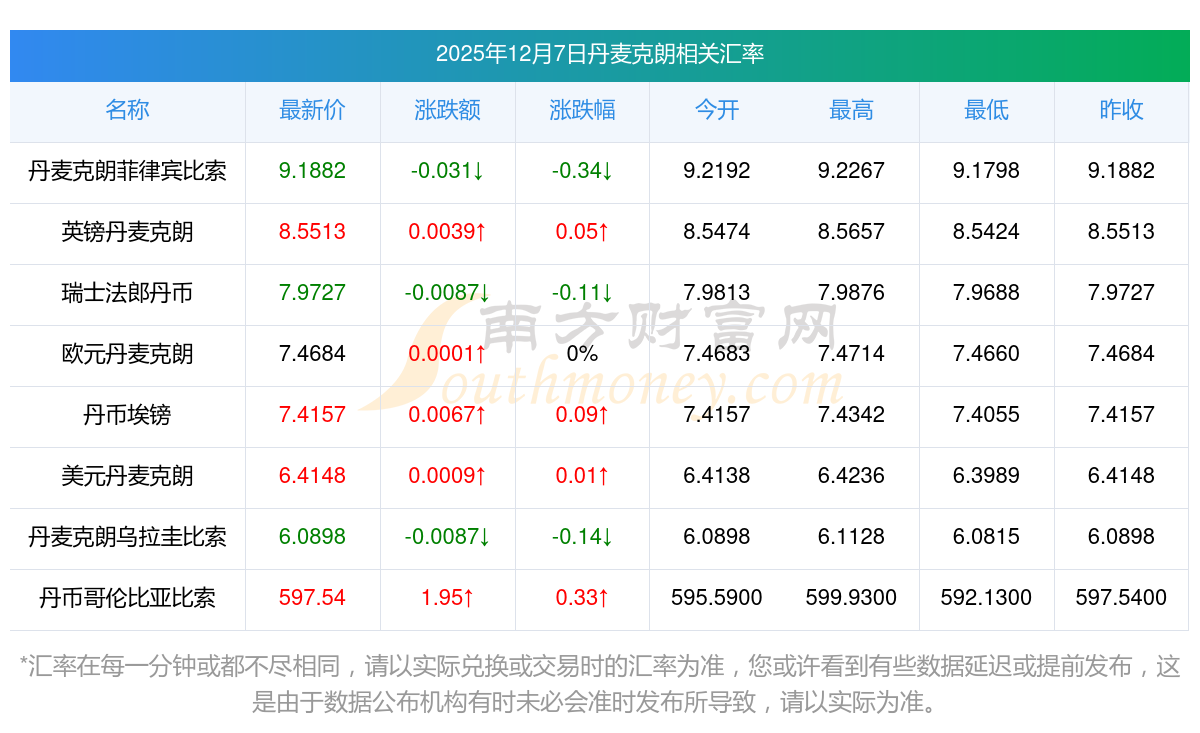Click the change amount 0.0067↑

447,415
